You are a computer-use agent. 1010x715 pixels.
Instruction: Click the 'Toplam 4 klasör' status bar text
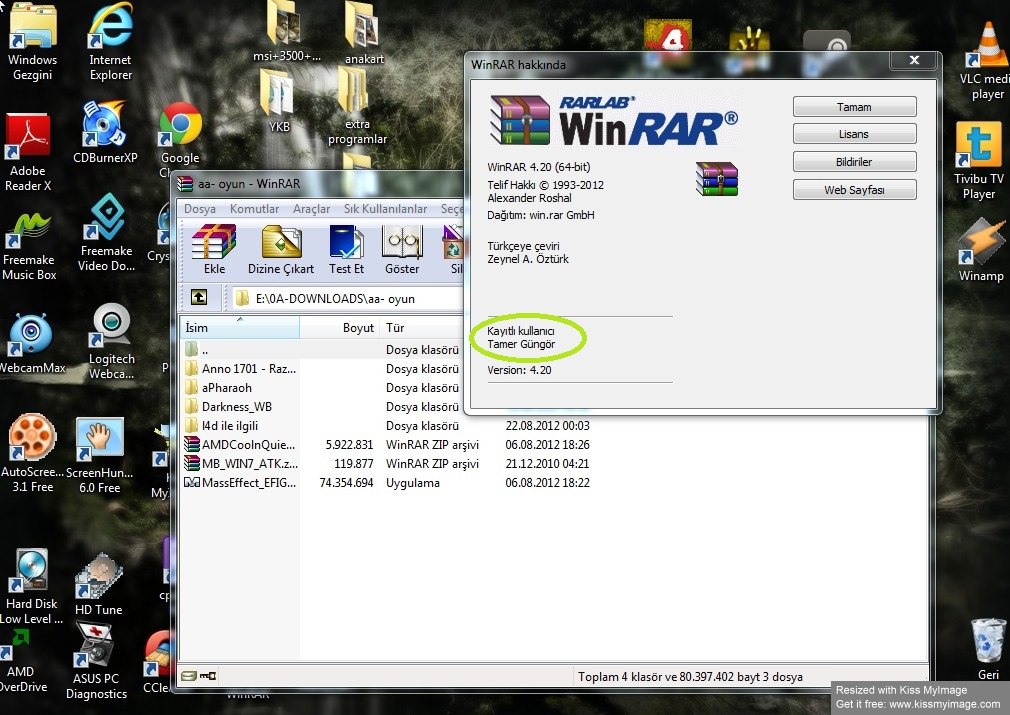point(690,676)
